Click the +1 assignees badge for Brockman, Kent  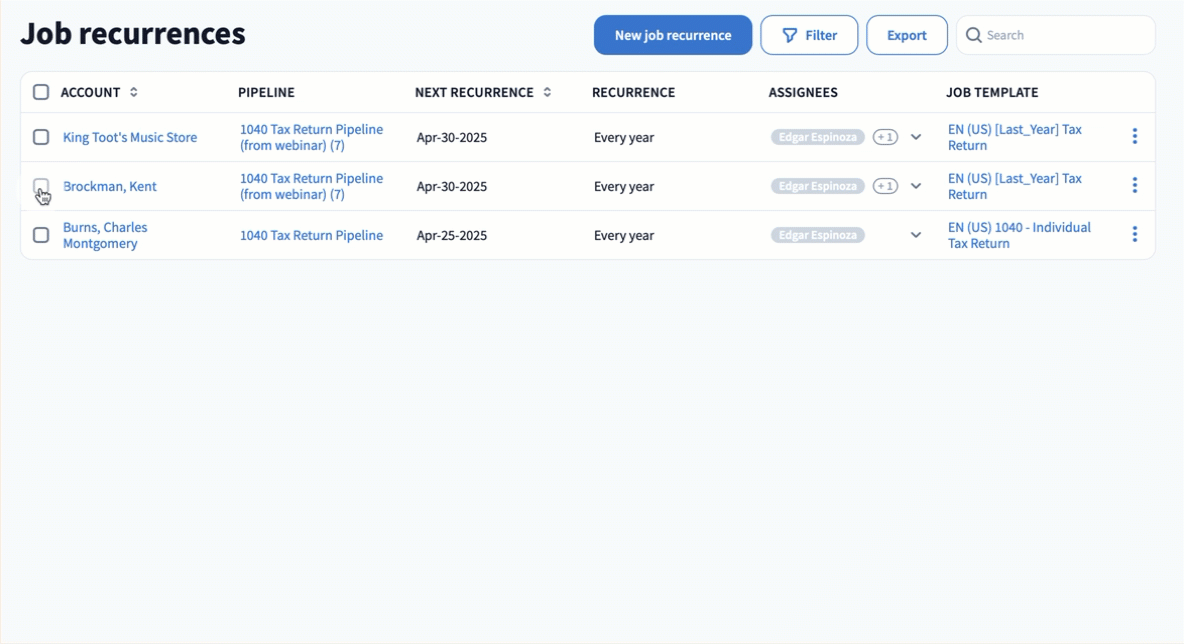click(885, 186)
